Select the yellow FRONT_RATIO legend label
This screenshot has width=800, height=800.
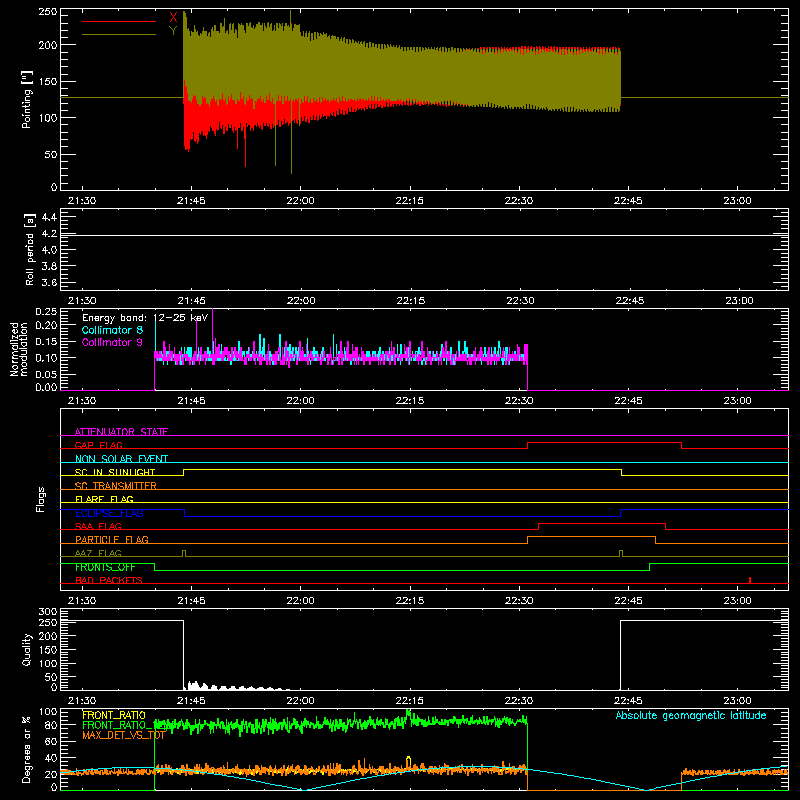pos(114,715)
